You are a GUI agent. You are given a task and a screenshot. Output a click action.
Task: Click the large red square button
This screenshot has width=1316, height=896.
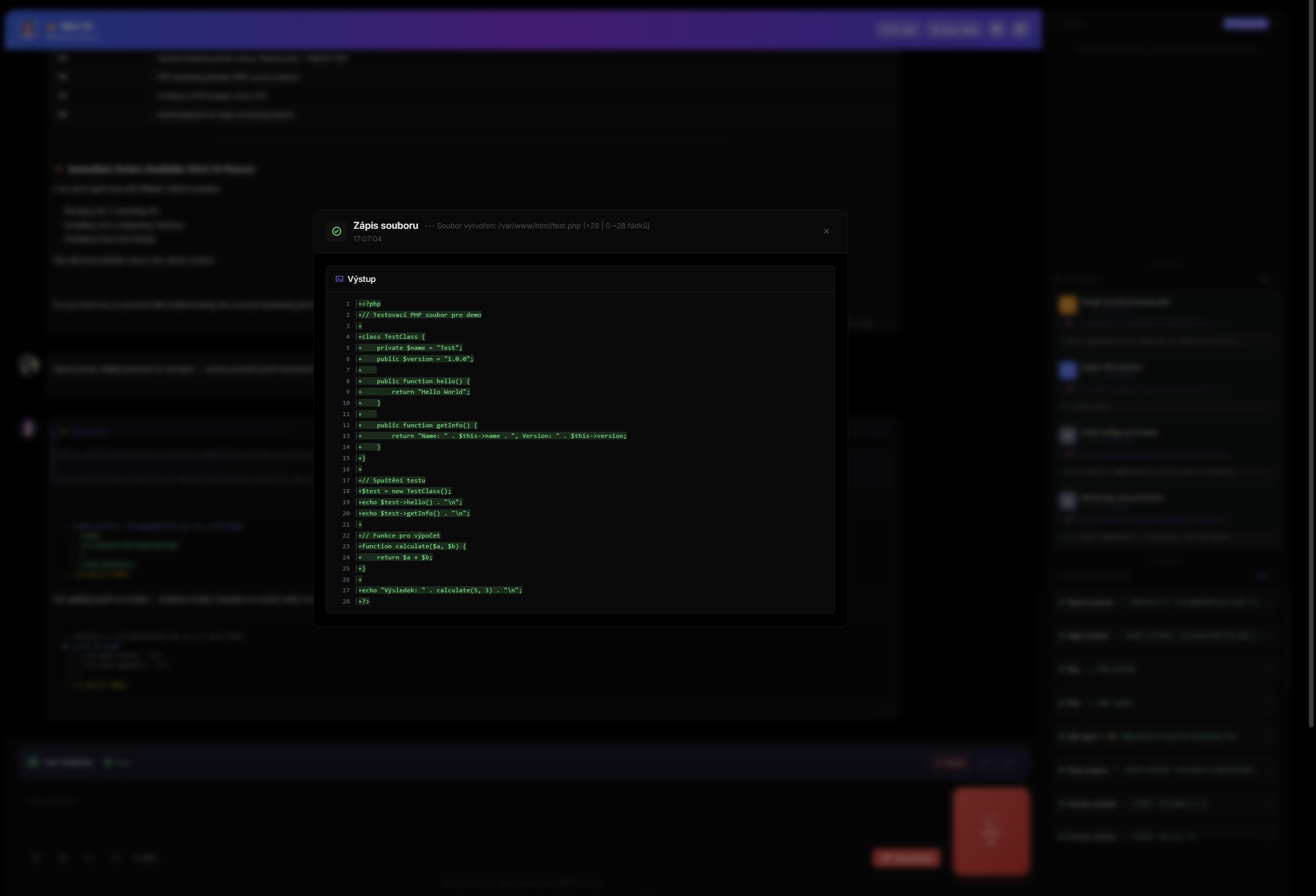[990, 831]
